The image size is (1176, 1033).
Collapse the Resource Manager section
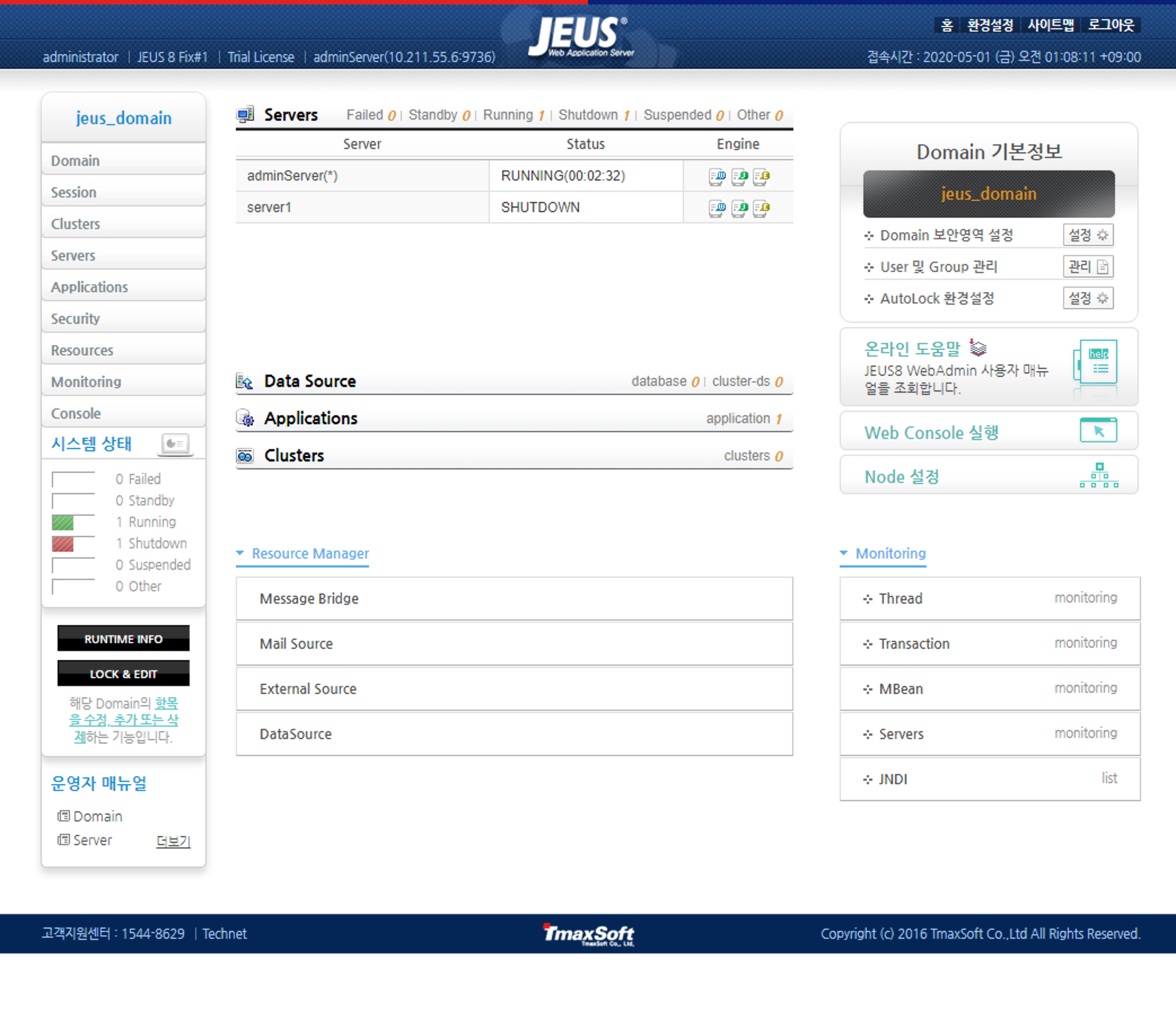click(x=240, y=553)
